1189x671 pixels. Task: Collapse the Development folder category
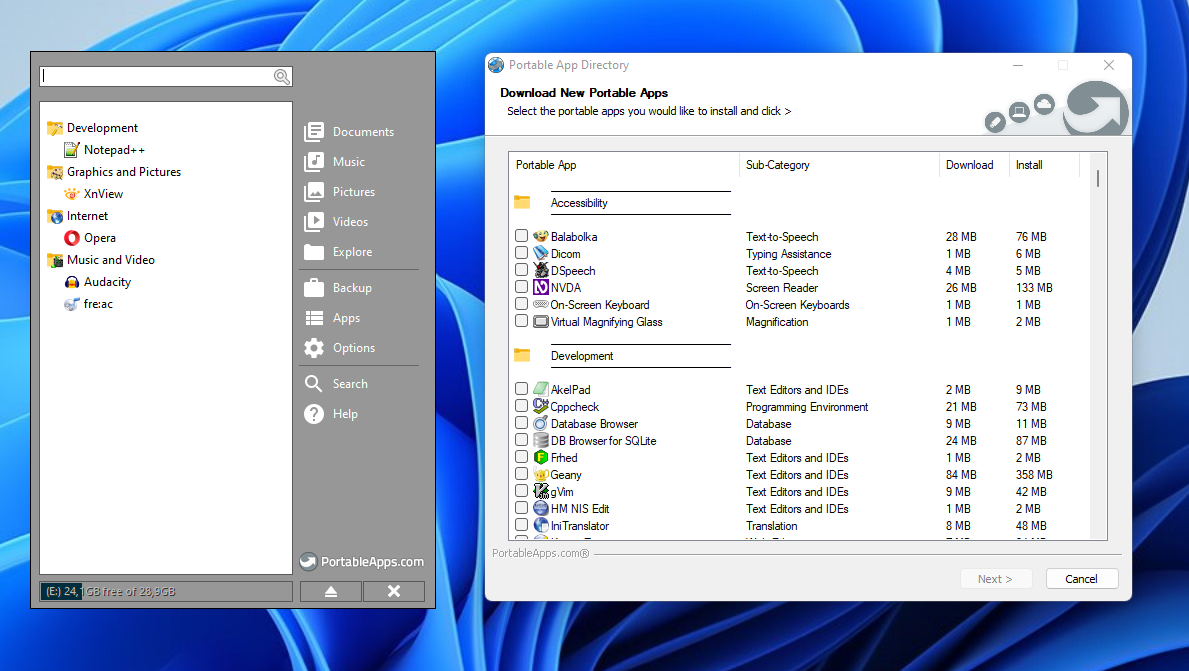click(x=102, y=128)
